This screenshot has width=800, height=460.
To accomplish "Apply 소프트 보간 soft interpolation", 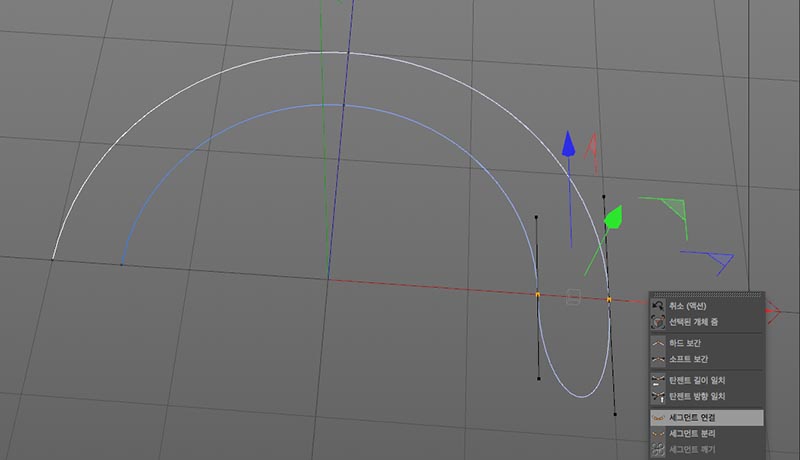I will pyautogui.click(x=707, y=359).
